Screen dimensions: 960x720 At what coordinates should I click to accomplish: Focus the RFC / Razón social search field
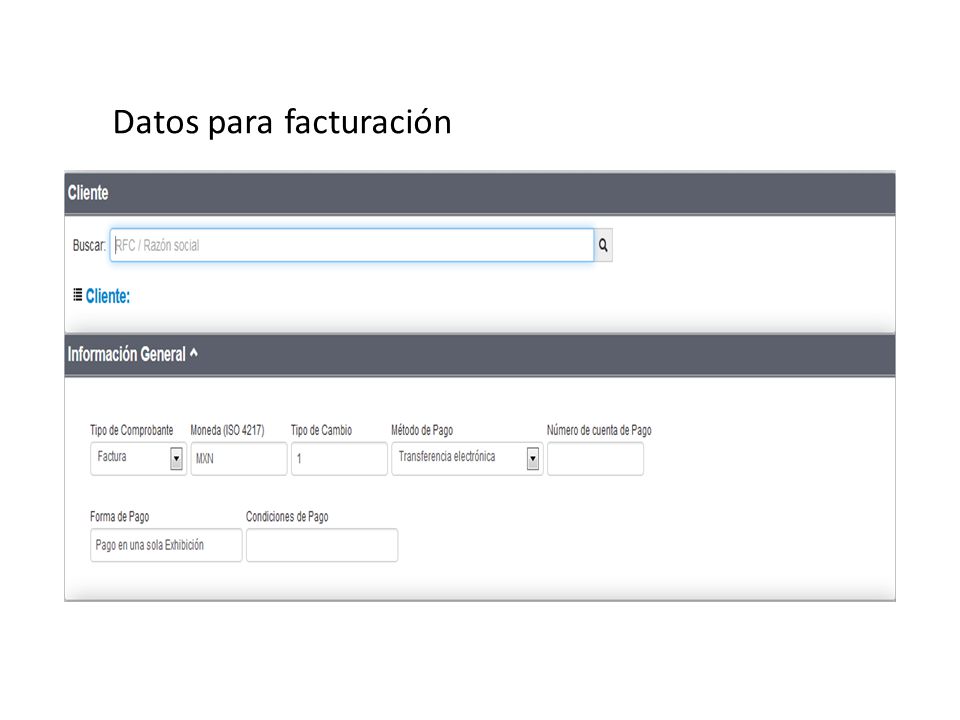[x=352, y=246]
